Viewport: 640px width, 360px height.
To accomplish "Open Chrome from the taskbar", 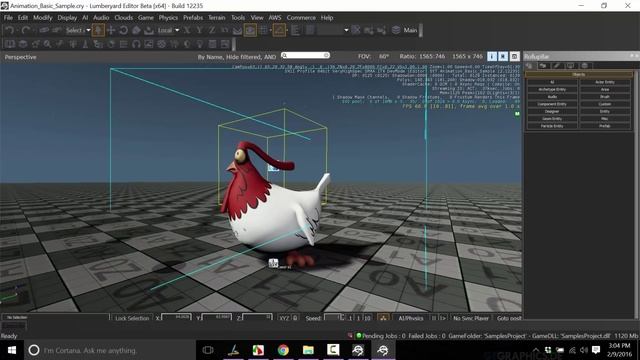I will click(283, 350).
